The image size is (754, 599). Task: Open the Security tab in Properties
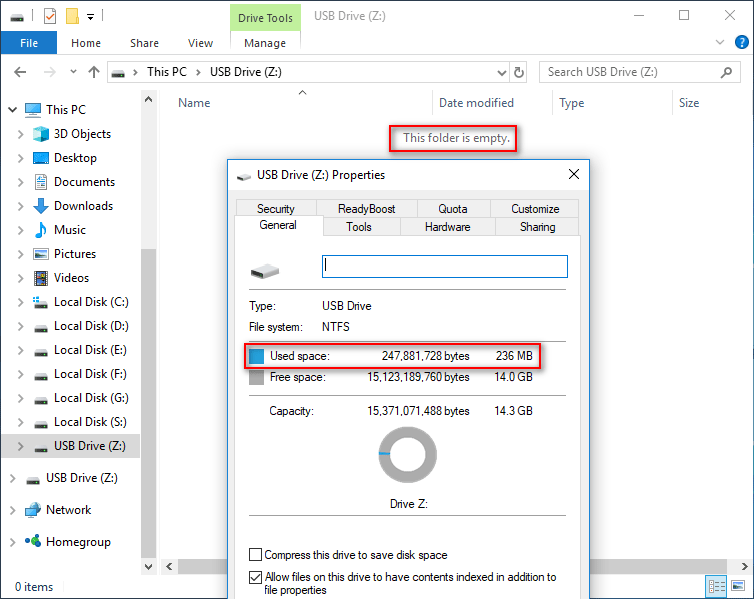click(276, 209)
